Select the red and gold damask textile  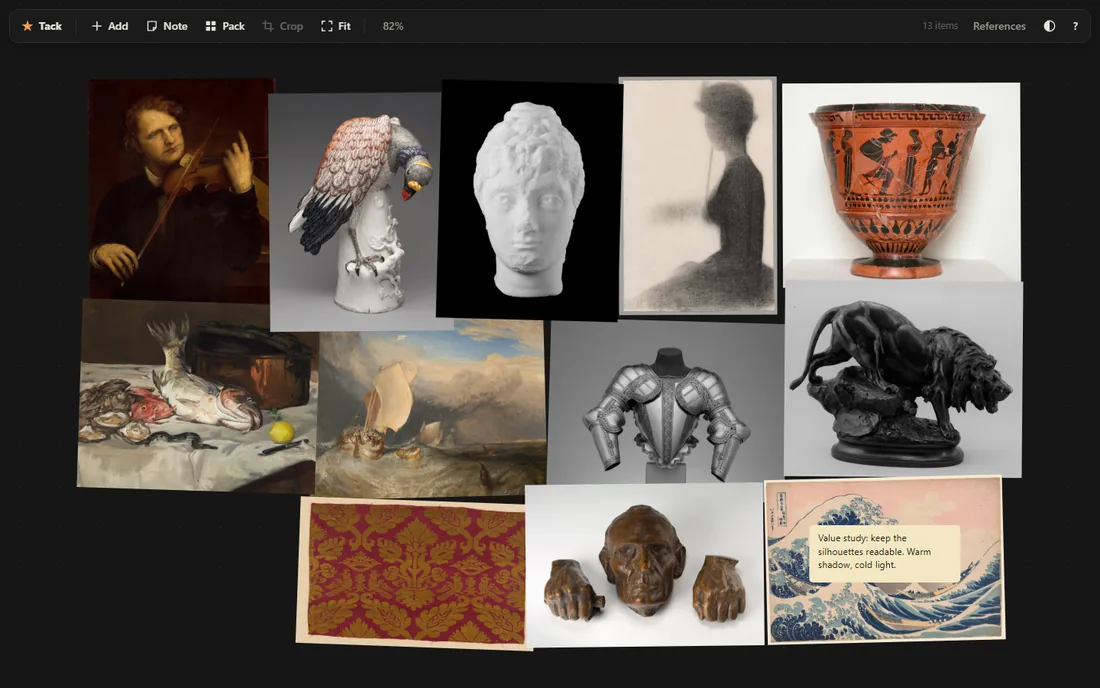click(414, 572)
